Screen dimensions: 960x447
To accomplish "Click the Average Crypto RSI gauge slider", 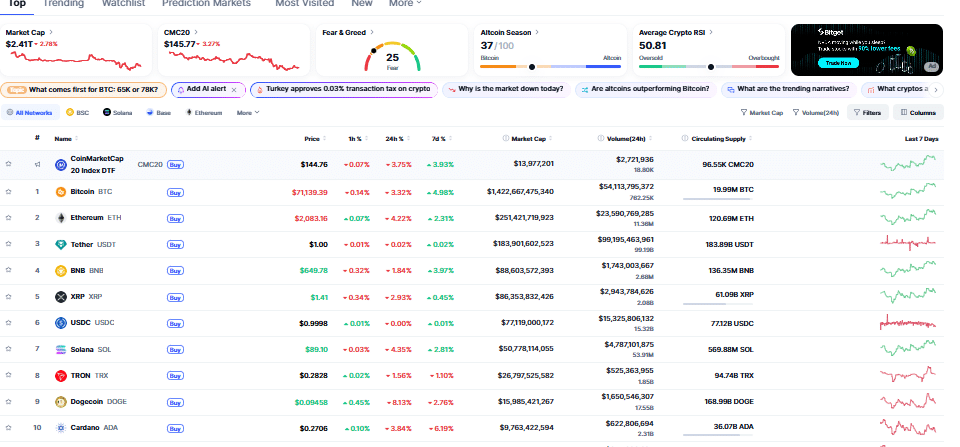I will [709, 67].
